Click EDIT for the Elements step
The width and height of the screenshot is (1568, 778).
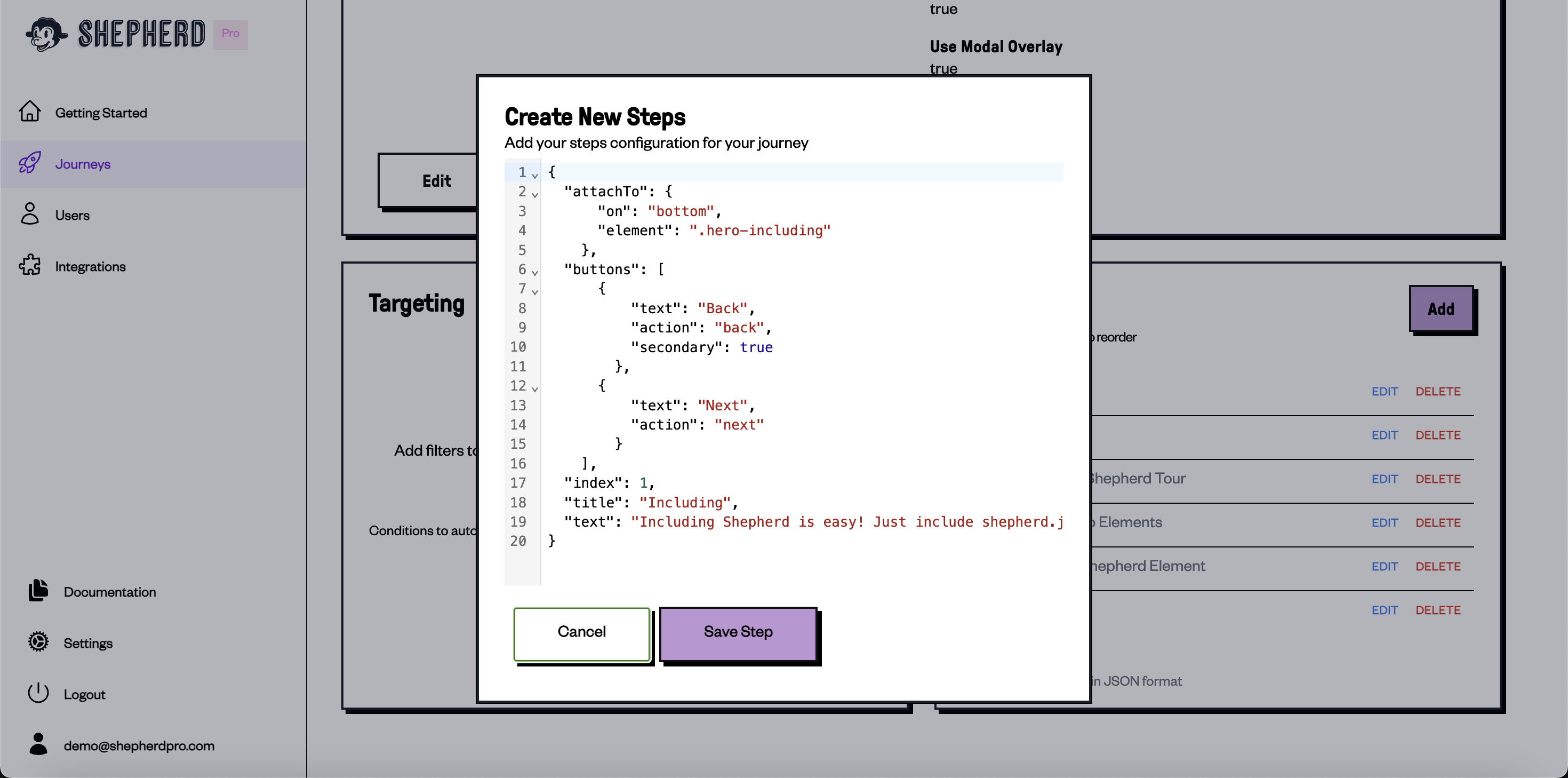(x=1384, y=523)
